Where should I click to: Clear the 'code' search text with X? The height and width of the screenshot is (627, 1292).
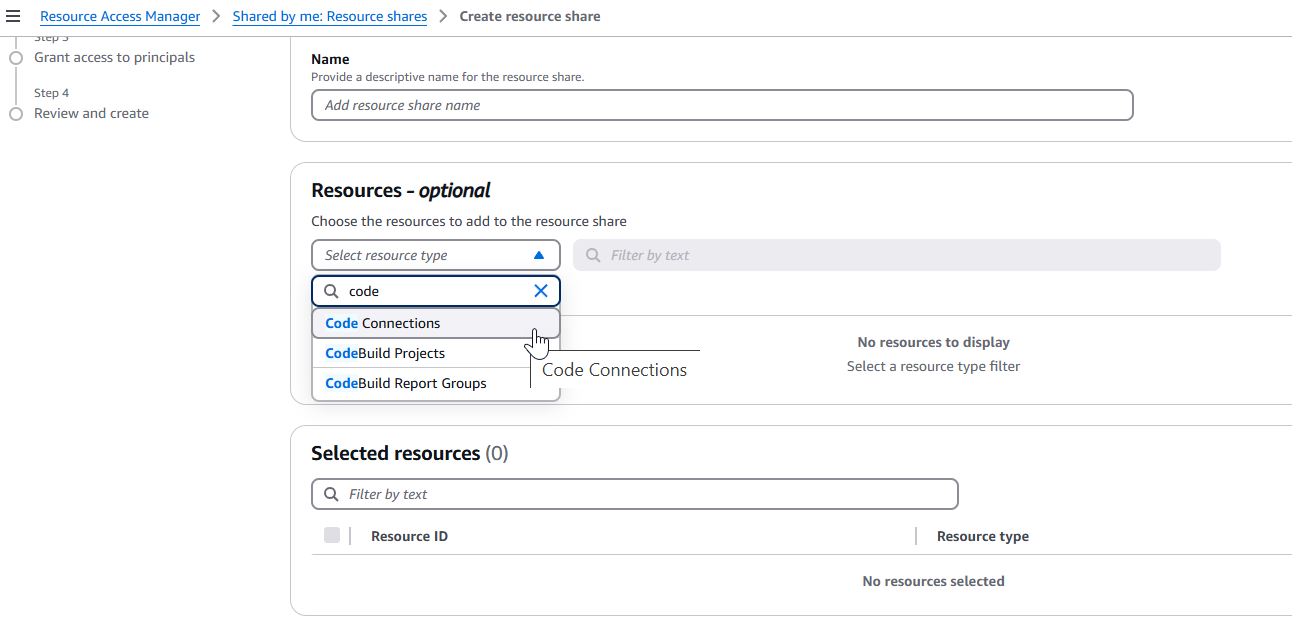point(541,291)
